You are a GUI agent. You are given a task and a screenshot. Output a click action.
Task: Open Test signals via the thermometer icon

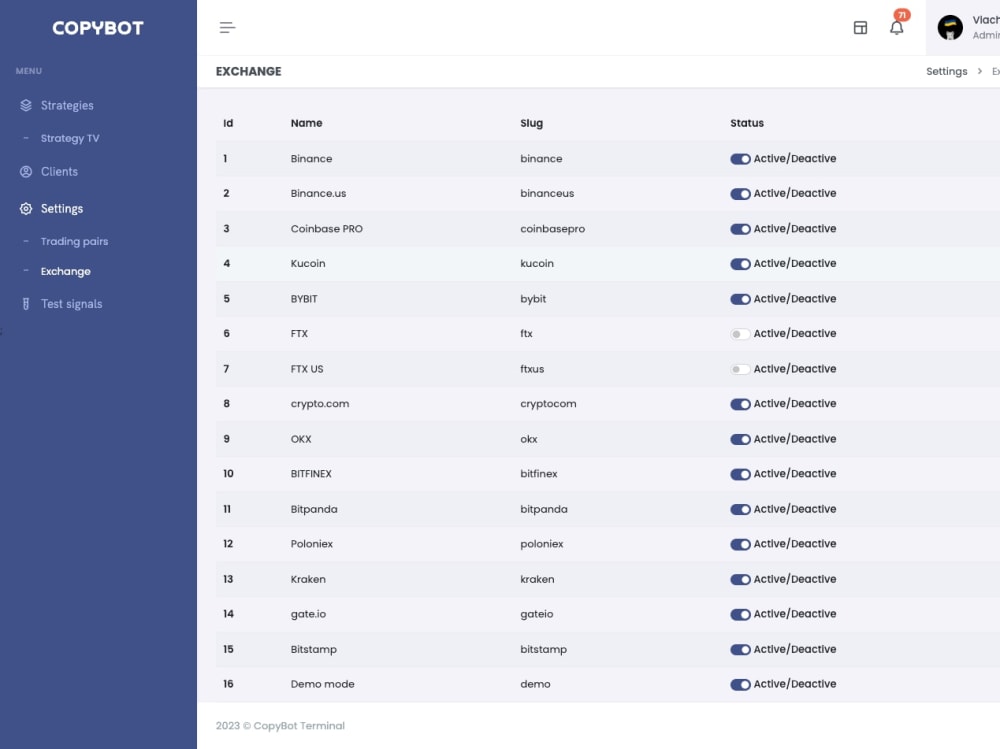[24, 303]
